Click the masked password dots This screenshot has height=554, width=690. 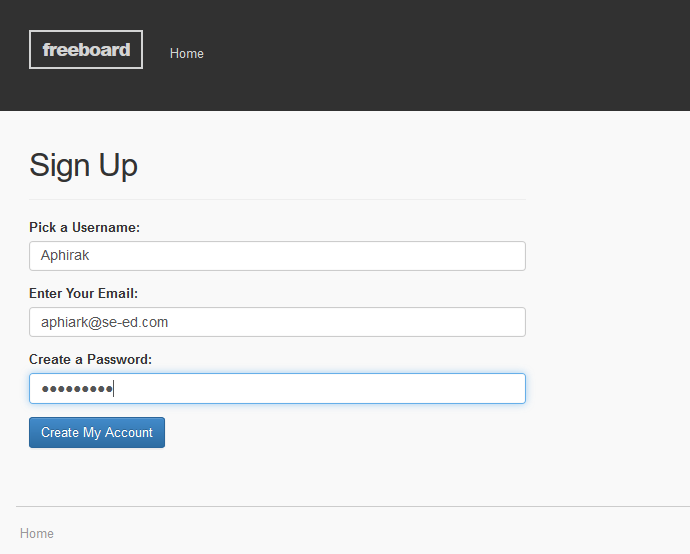(76, 389)
